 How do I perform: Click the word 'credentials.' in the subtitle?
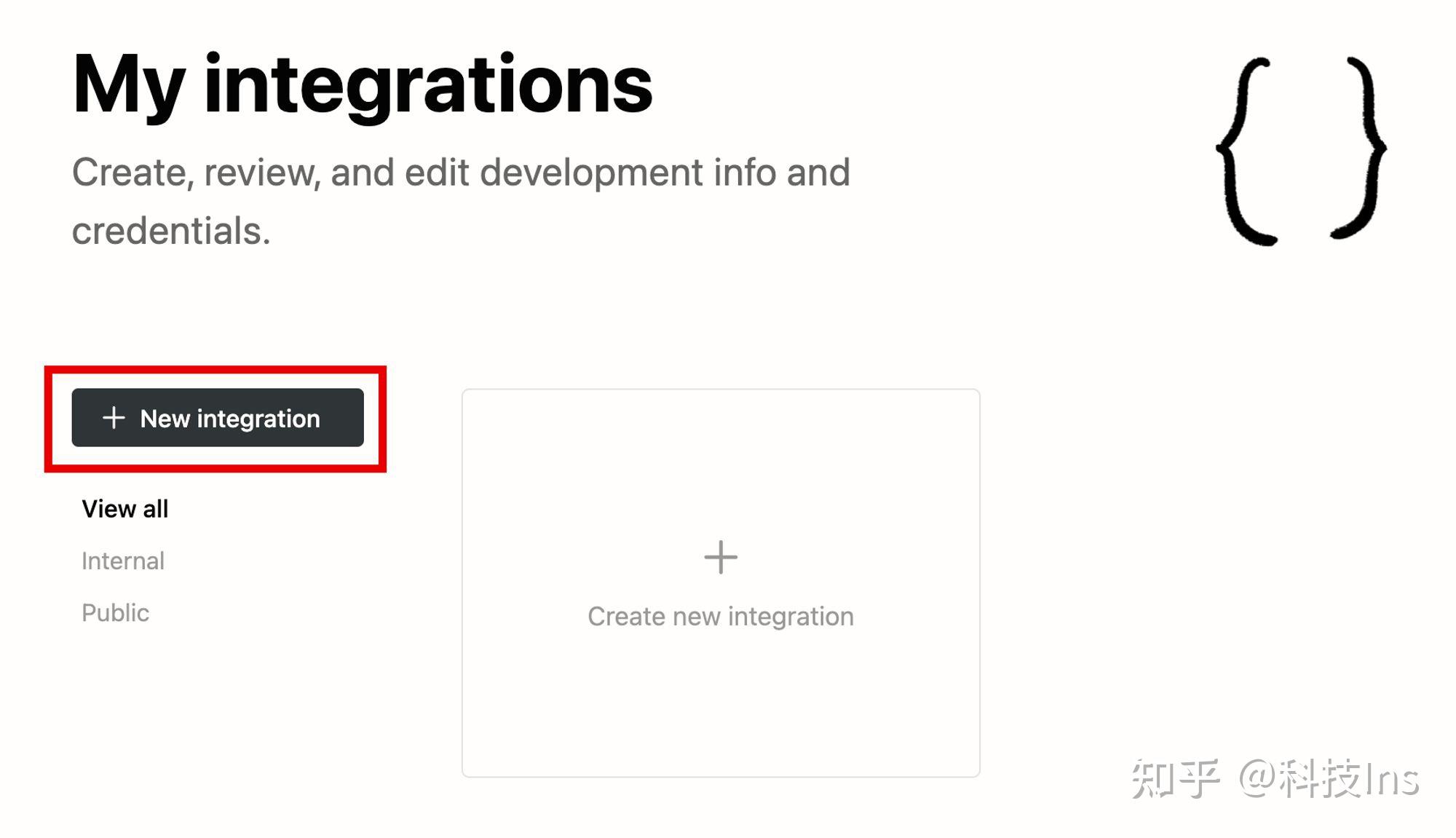click(171, 232)
